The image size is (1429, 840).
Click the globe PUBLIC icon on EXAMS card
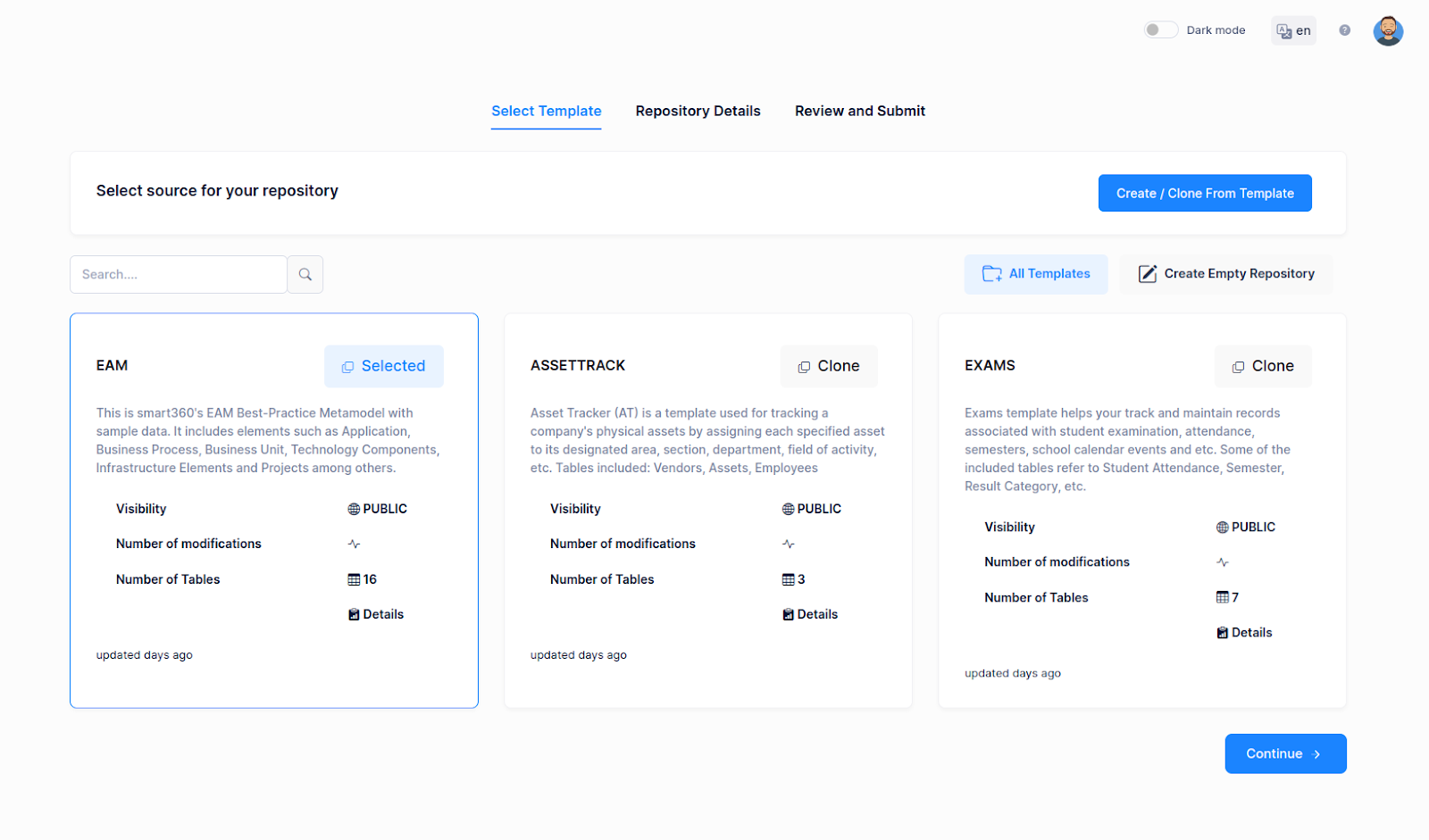[1222, 528]
